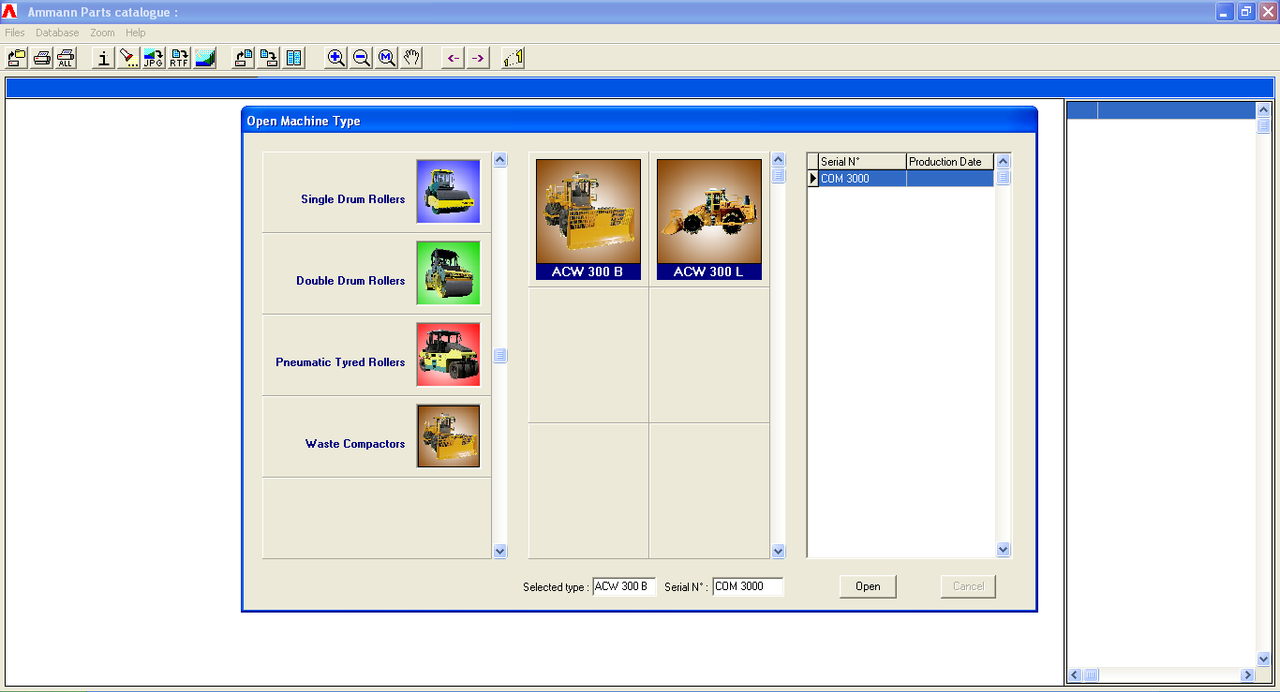Click the blue two-column pages toolbar icon
Viewport: 1280px width, 692px height.
tap(294, 58)
